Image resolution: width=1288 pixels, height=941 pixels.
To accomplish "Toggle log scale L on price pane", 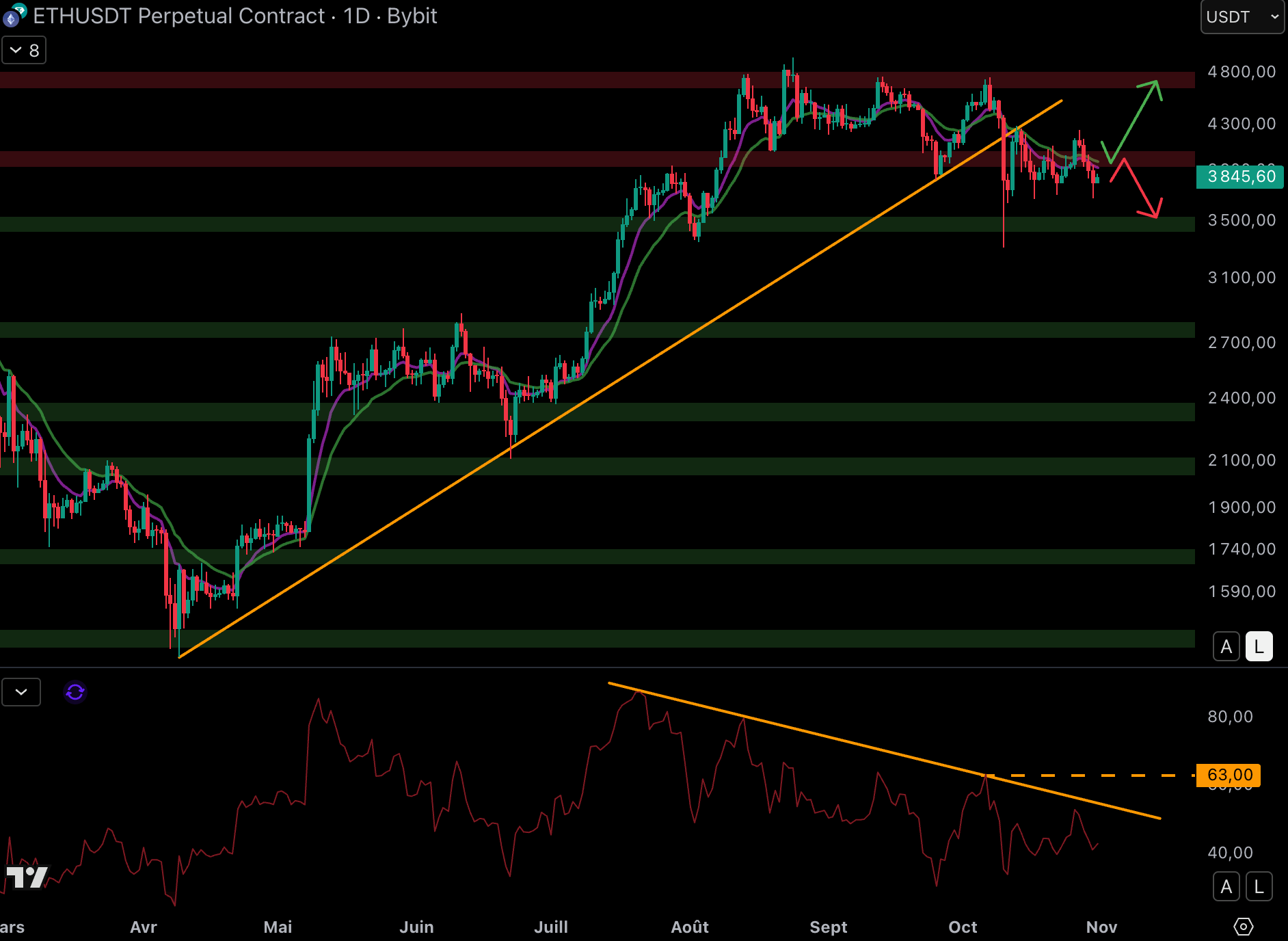I will click(1259, 646).
